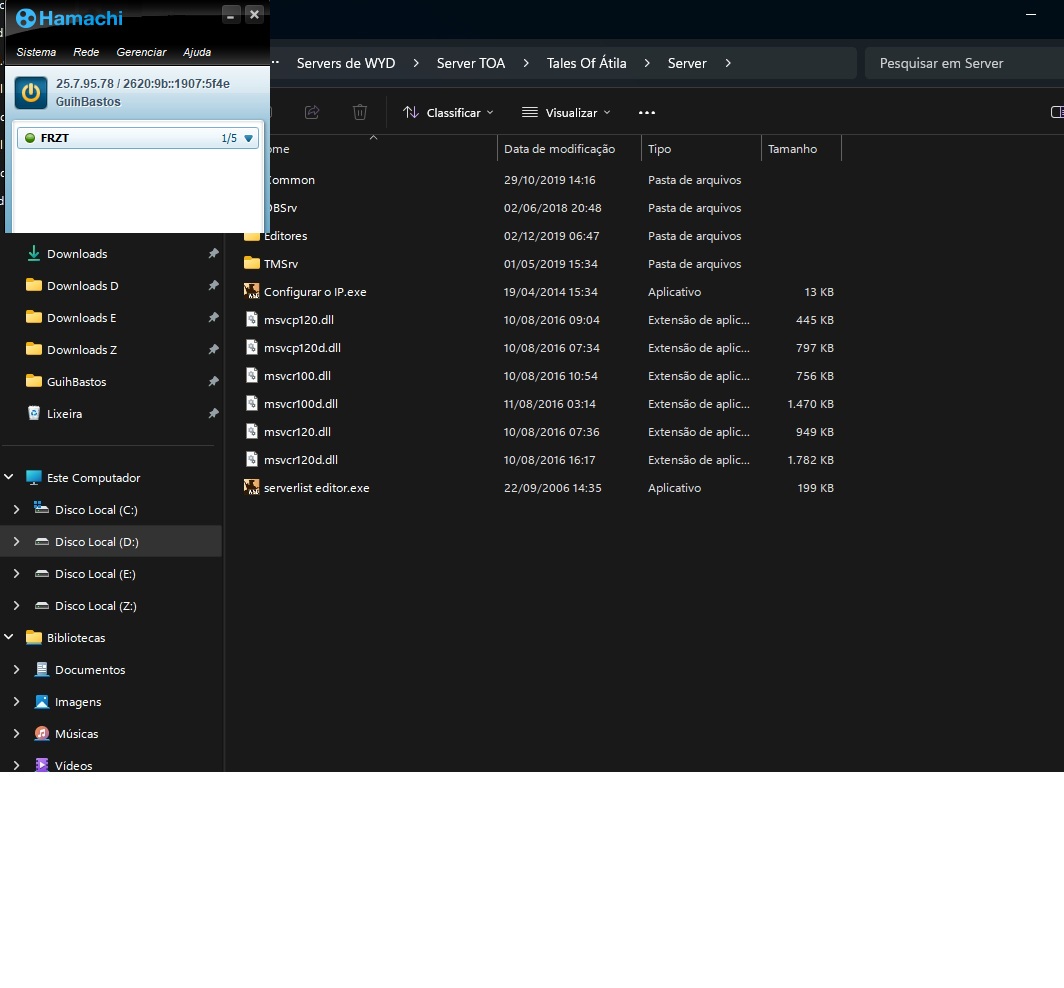Open Documentos library icon
This screenshot has height=988, width=1064.
(41, 669)
